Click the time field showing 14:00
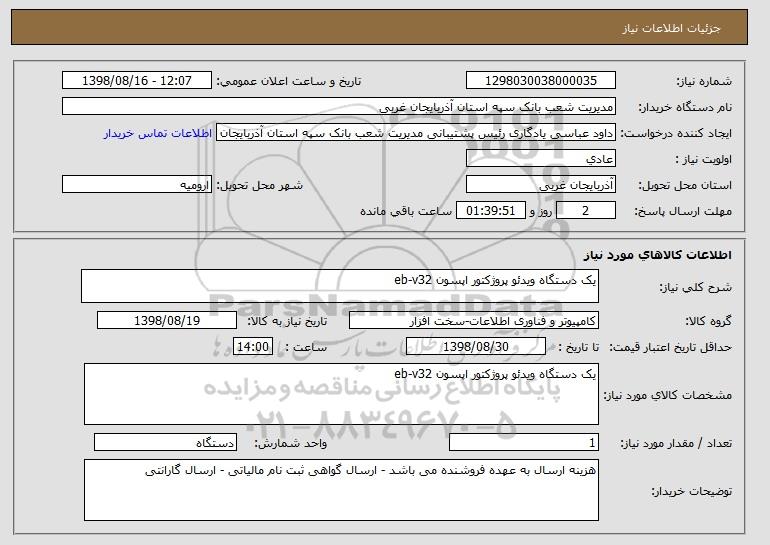This screenshot has height=545, width=770. pos(252,347)
